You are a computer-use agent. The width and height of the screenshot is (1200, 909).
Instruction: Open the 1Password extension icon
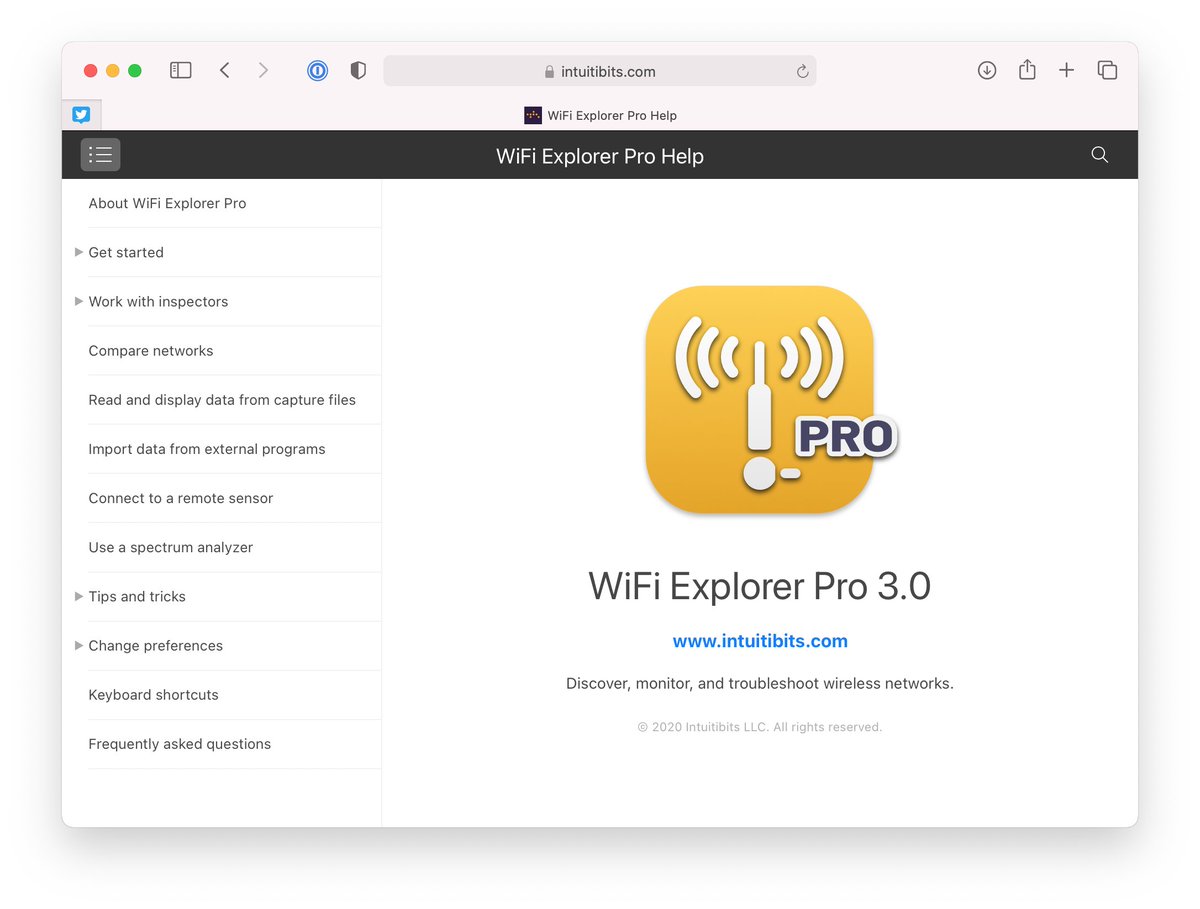[317, 70]
